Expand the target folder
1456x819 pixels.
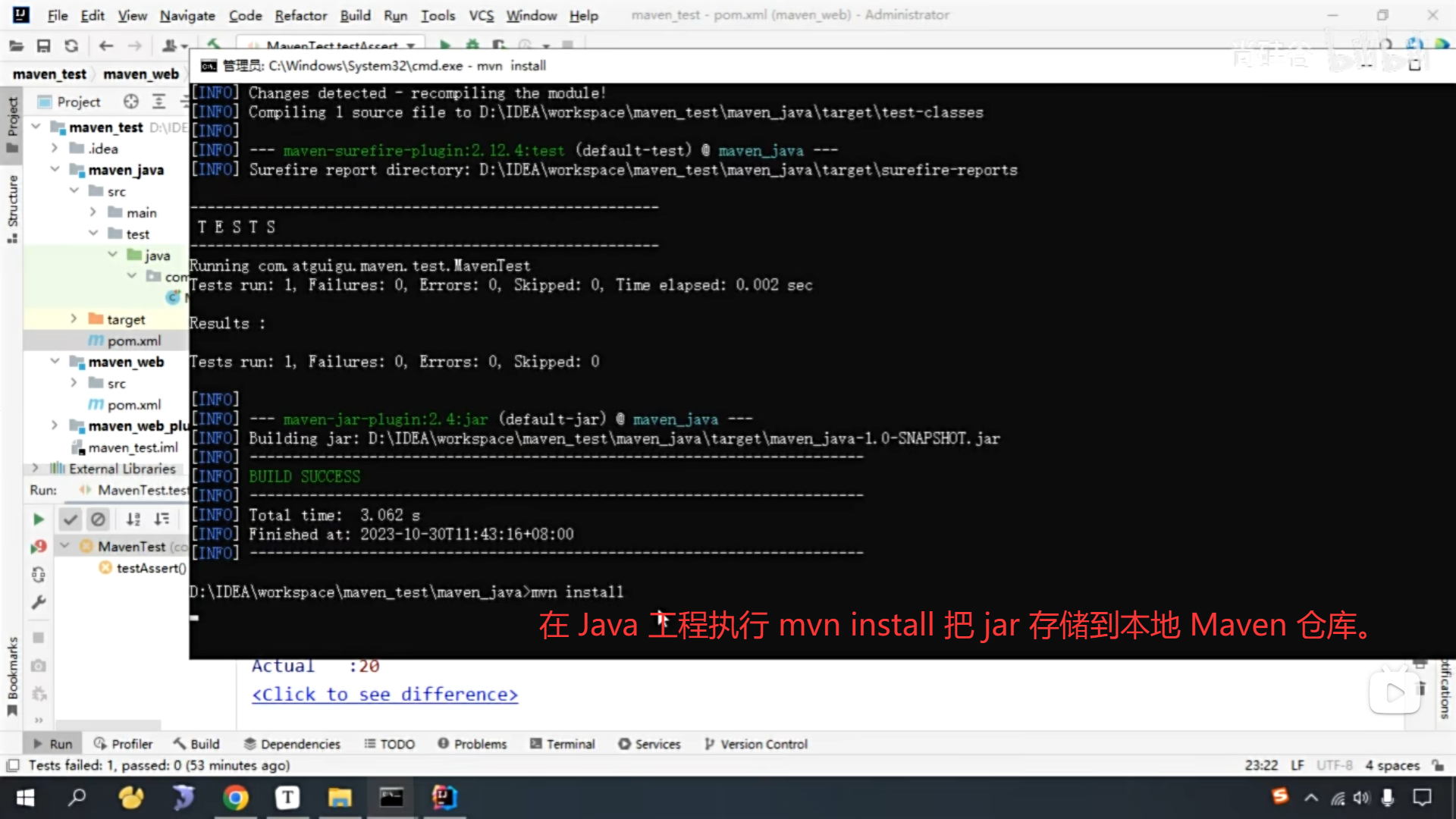click(x=74, y=319)
